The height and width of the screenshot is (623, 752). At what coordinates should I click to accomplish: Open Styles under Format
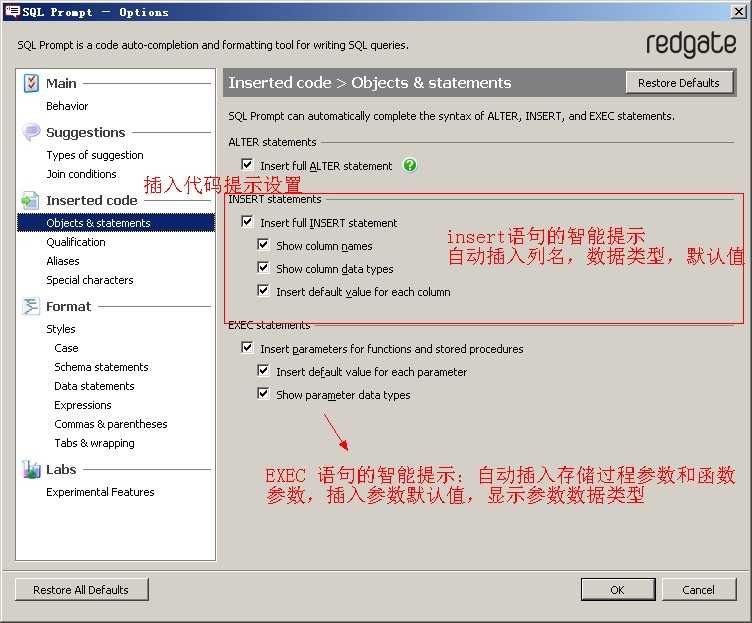coord(61,329)
